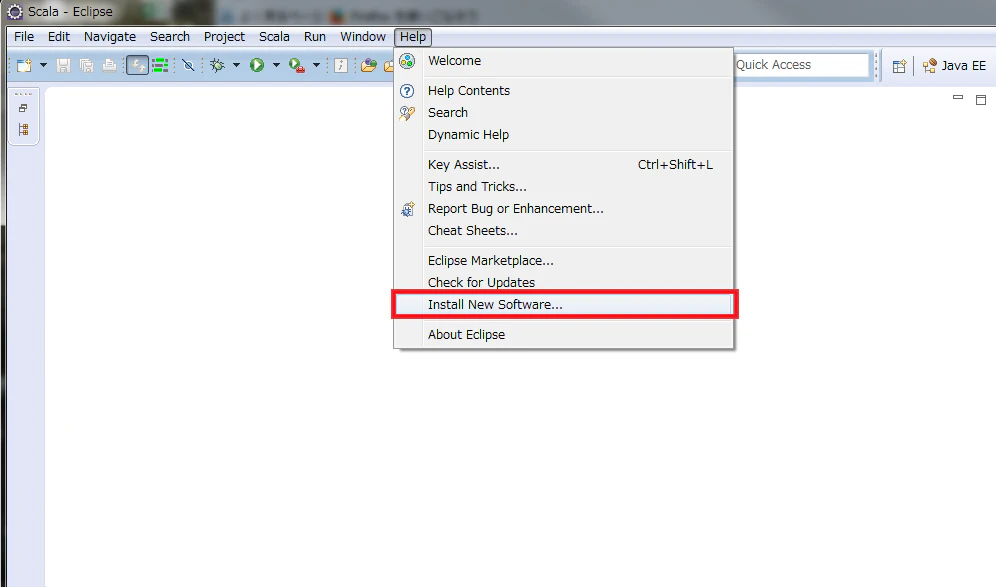The width and height of the screenshot is (996, 587).
Task: Select Dynamic Help menu entry
Action: tap(563, 135)
